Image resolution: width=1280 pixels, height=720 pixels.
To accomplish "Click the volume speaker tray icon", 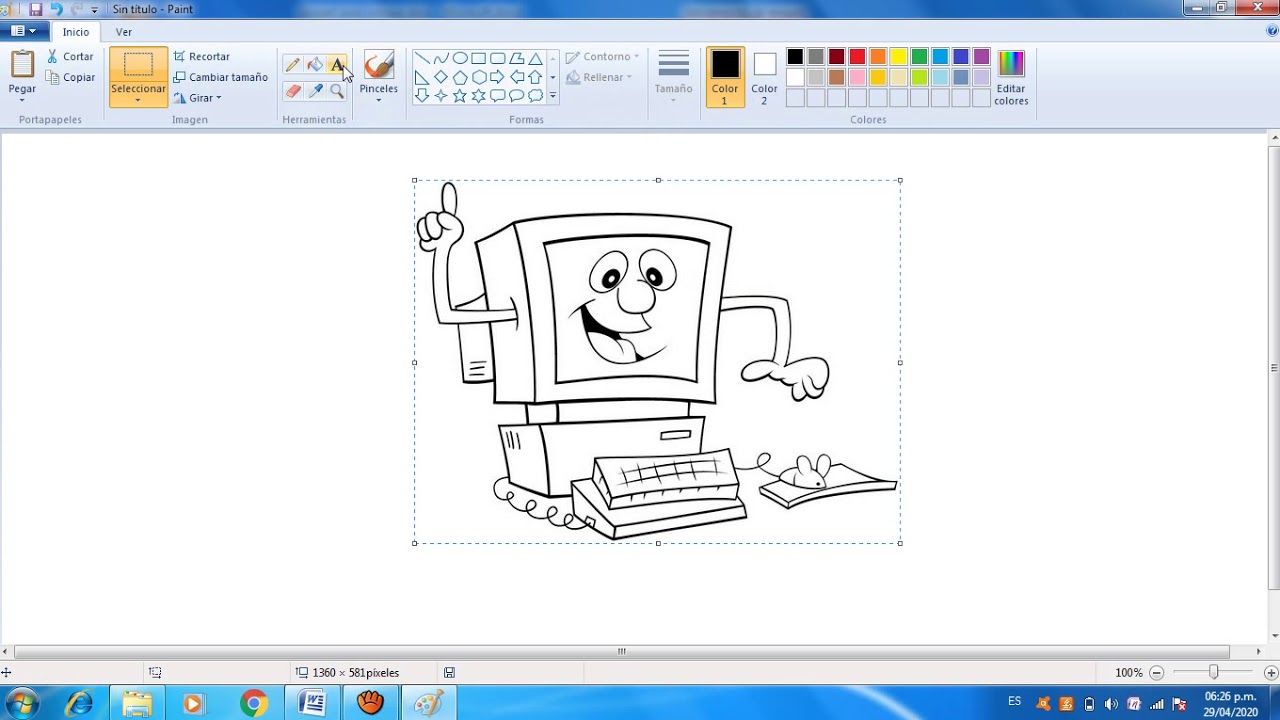I will pyautogui.click(x=1111, y=704).
